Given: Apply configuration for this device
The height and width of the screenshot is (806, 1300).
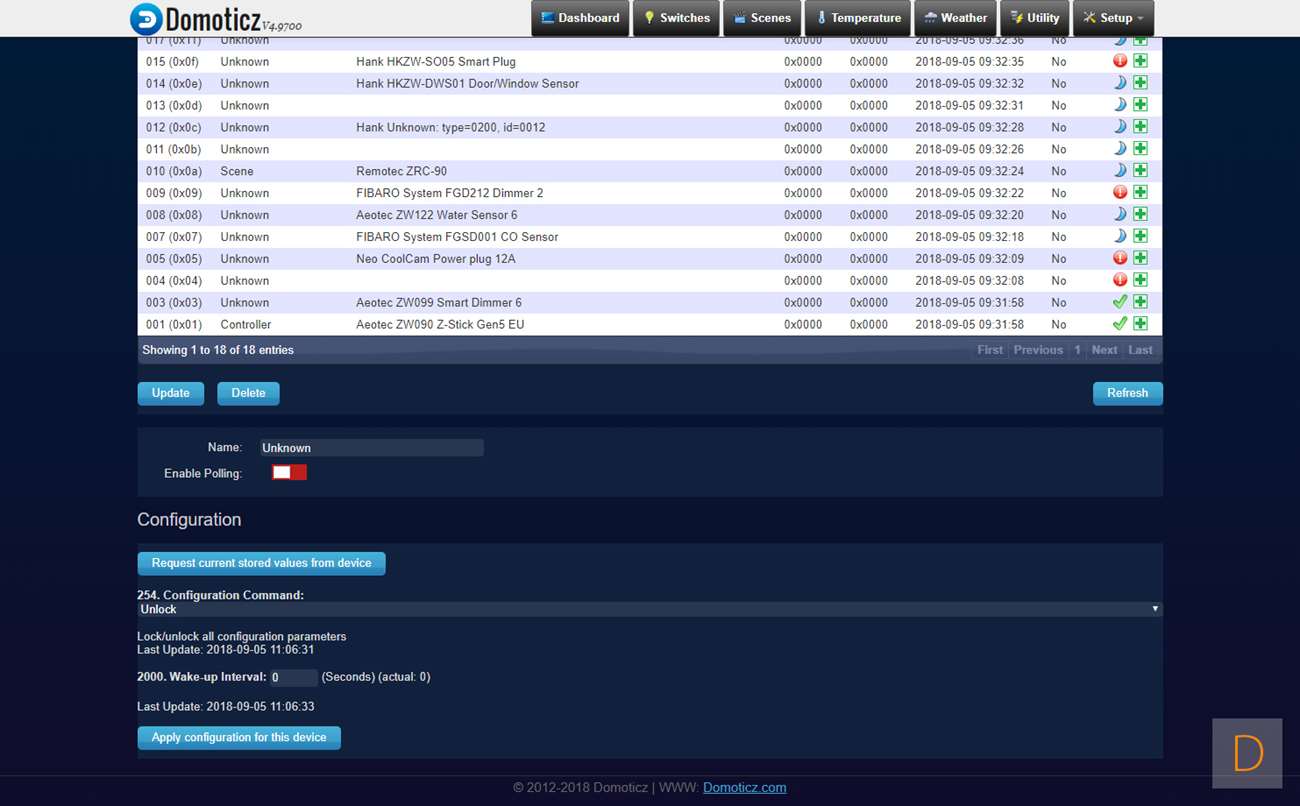Looking at the screenshot, I should [239, 738].
